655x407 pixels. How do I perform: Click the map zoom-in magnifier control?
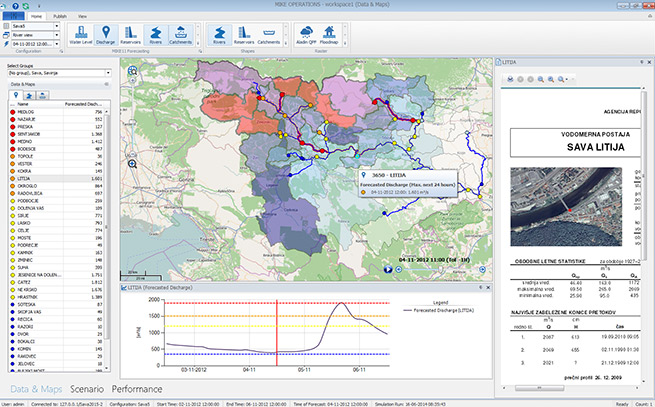(x=133, y=162)
